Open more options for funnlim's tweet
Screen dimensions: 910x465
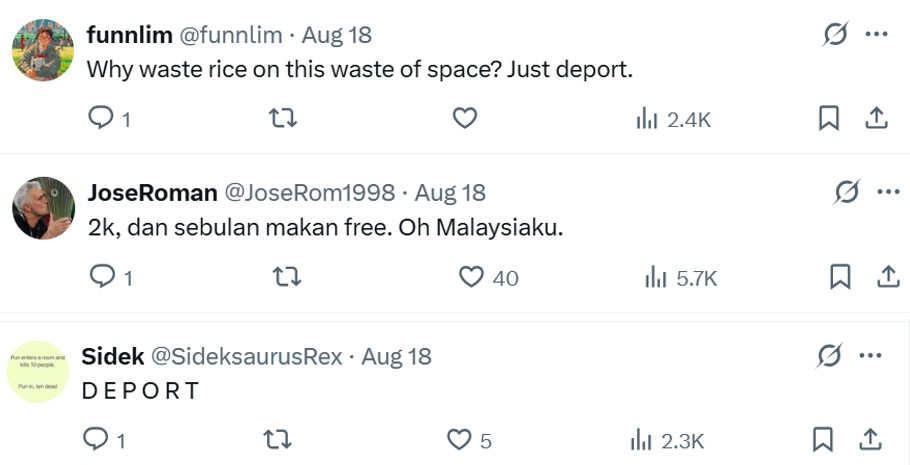click(x=876, y=34)
